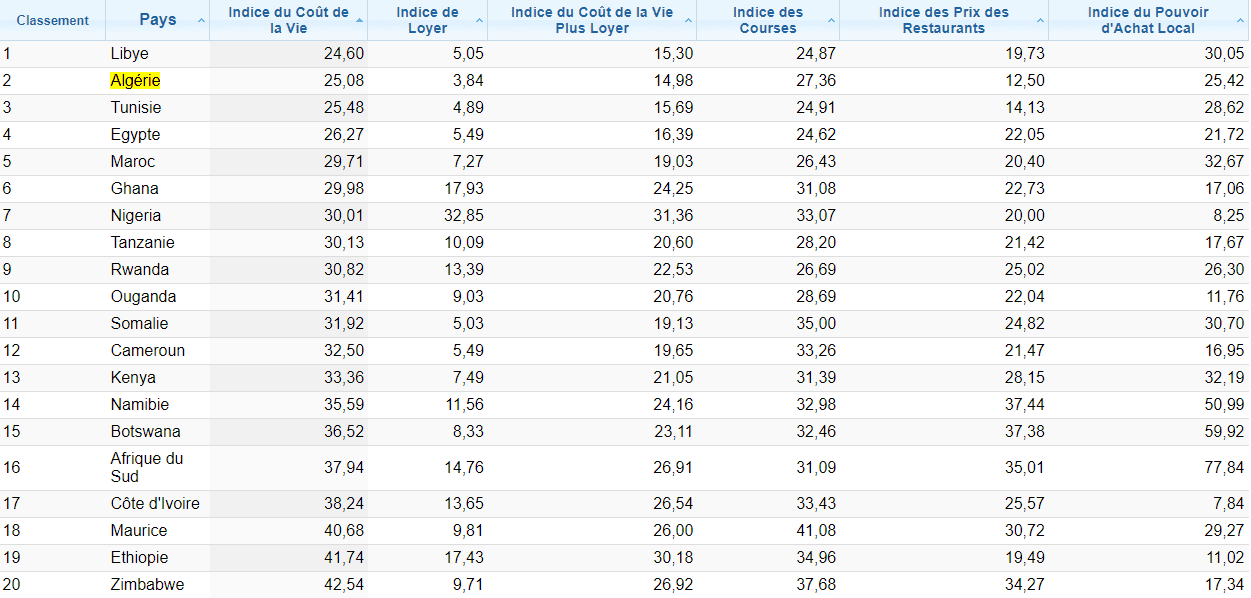Click sort arrow for Coût de la Vie Plus Loyer
The height and width of the screenshot is (598, 1251).
[x=689, y=21]
